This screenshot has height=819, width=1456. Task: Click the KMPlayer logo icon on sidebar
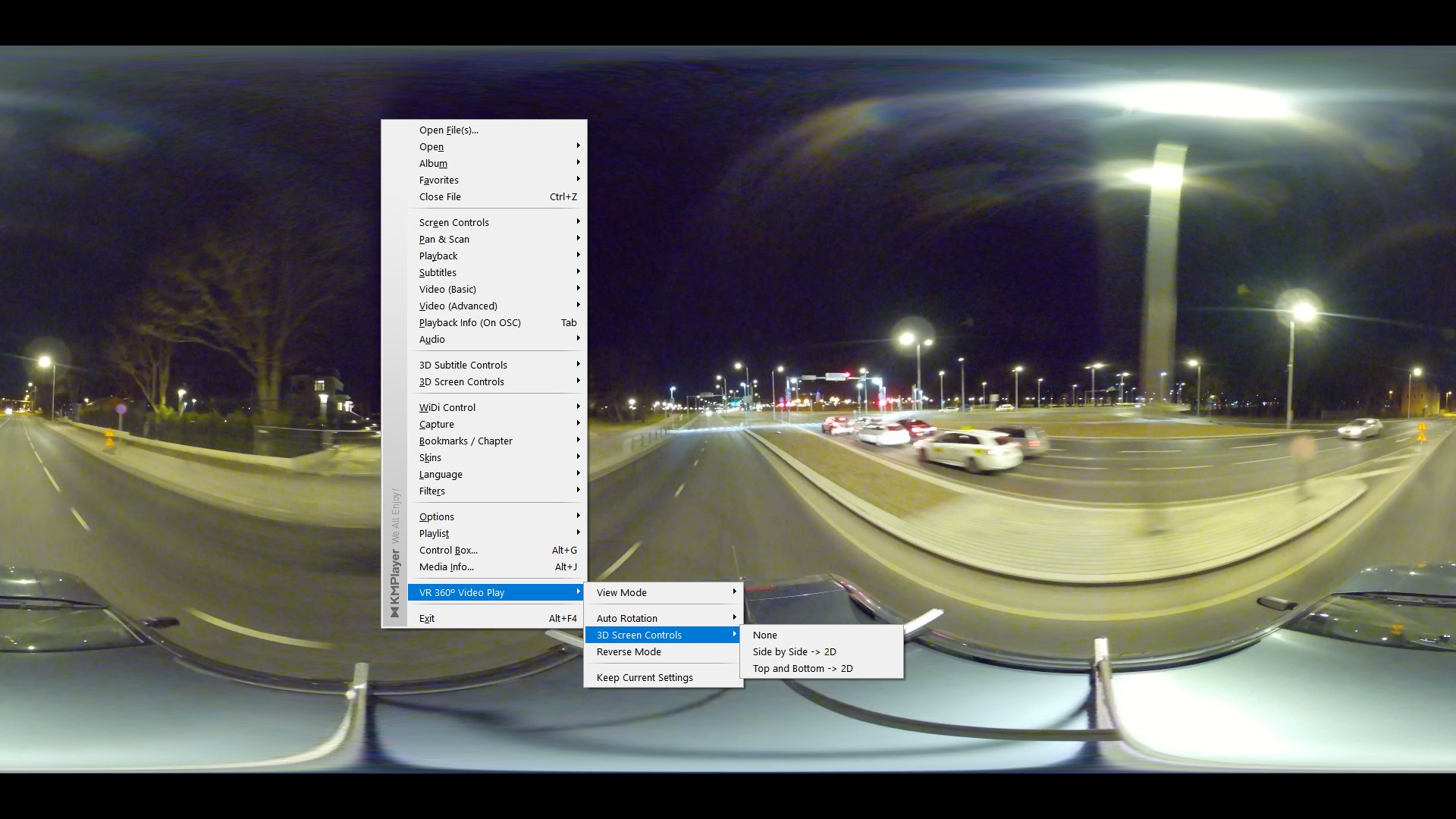394,612
